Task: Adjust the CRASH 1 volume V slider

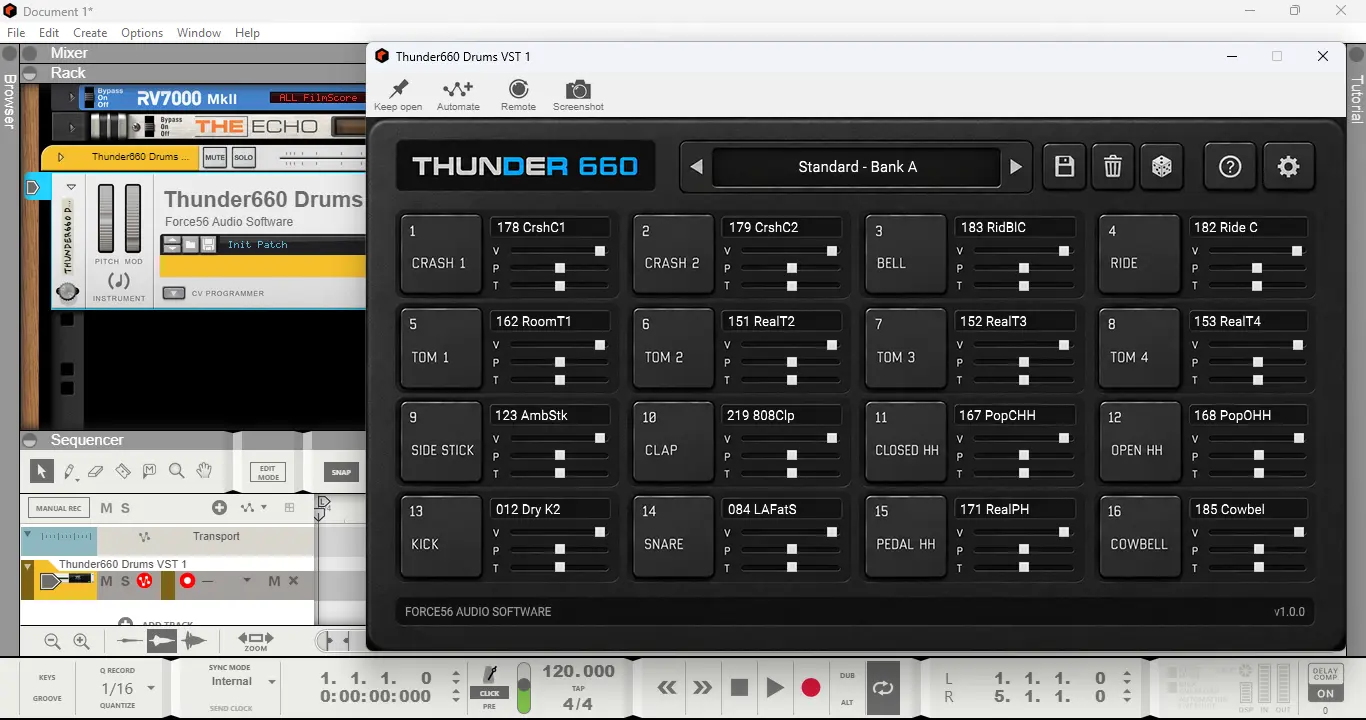Action: tap(559, 251)
